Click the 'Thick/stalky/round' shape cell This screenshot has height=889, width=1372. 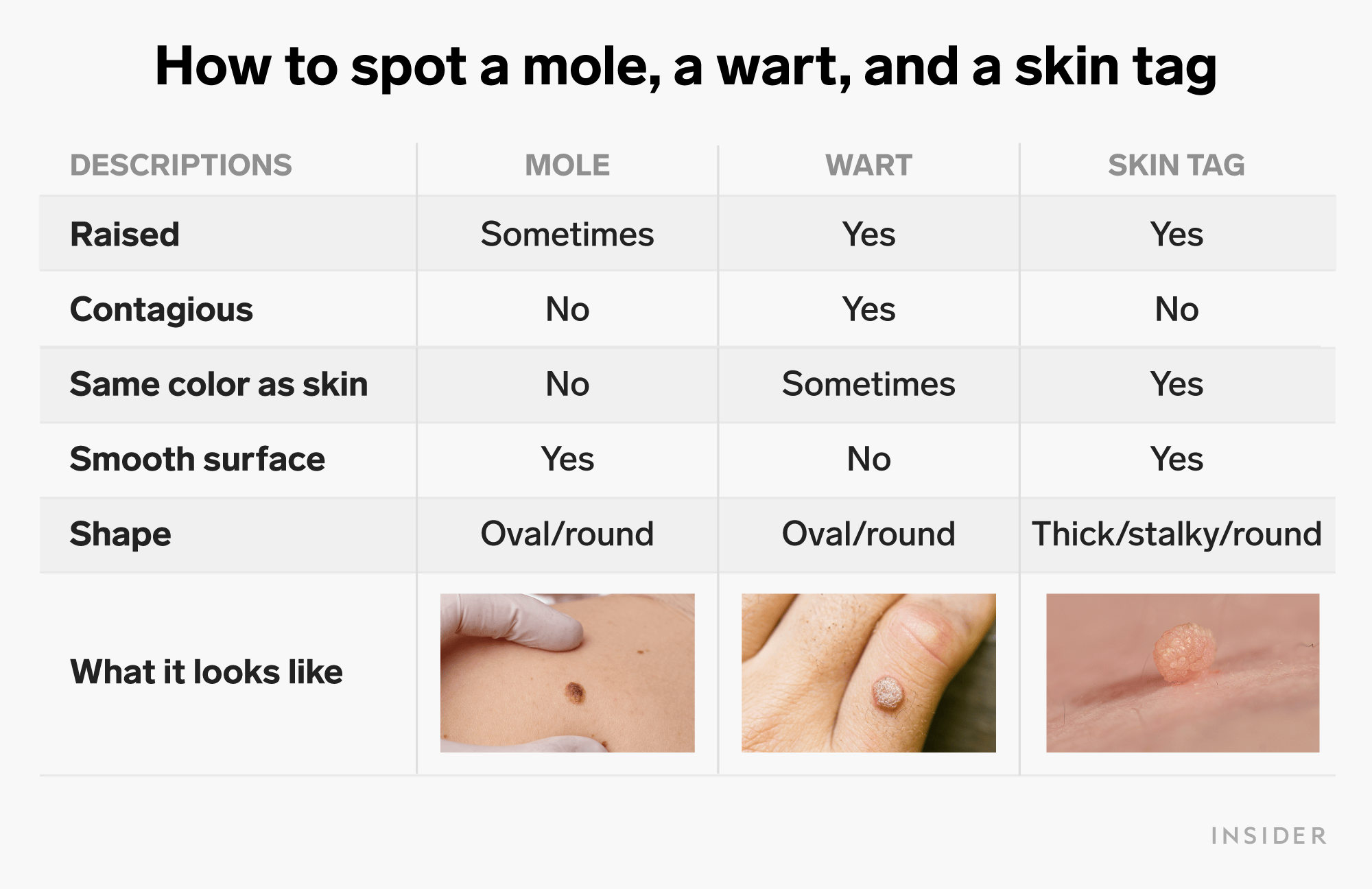[x=1176, y=534]
